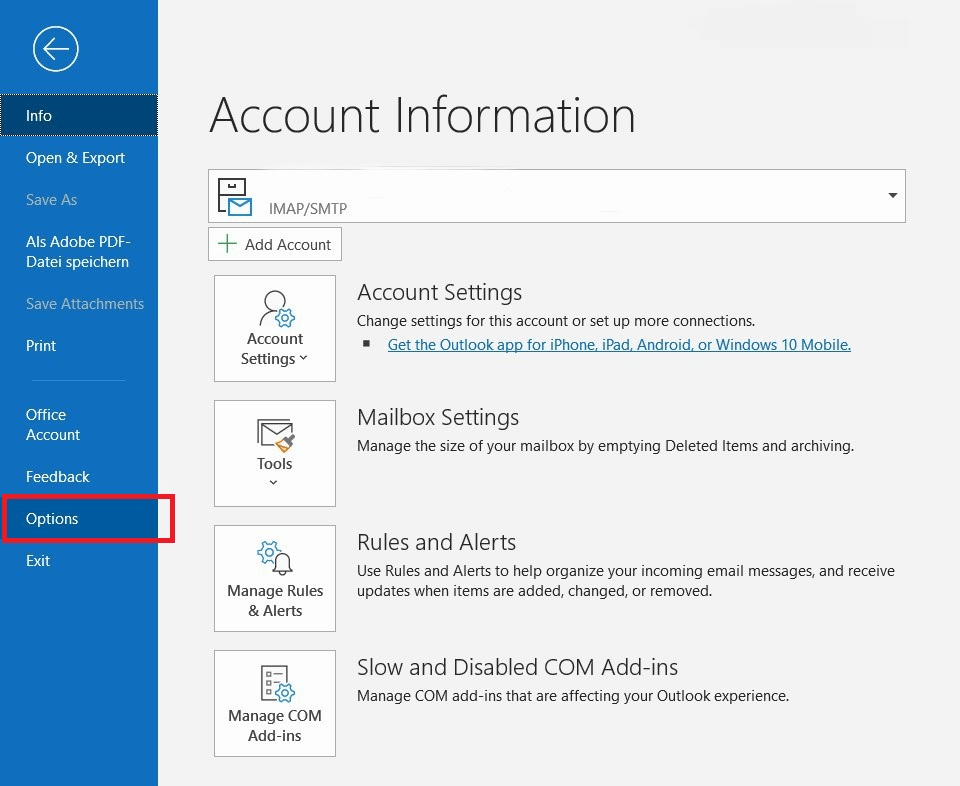Click the Manage COM Add-ins button
The image size is (960, 786).
pyautogui.click(x=275, y=703)
